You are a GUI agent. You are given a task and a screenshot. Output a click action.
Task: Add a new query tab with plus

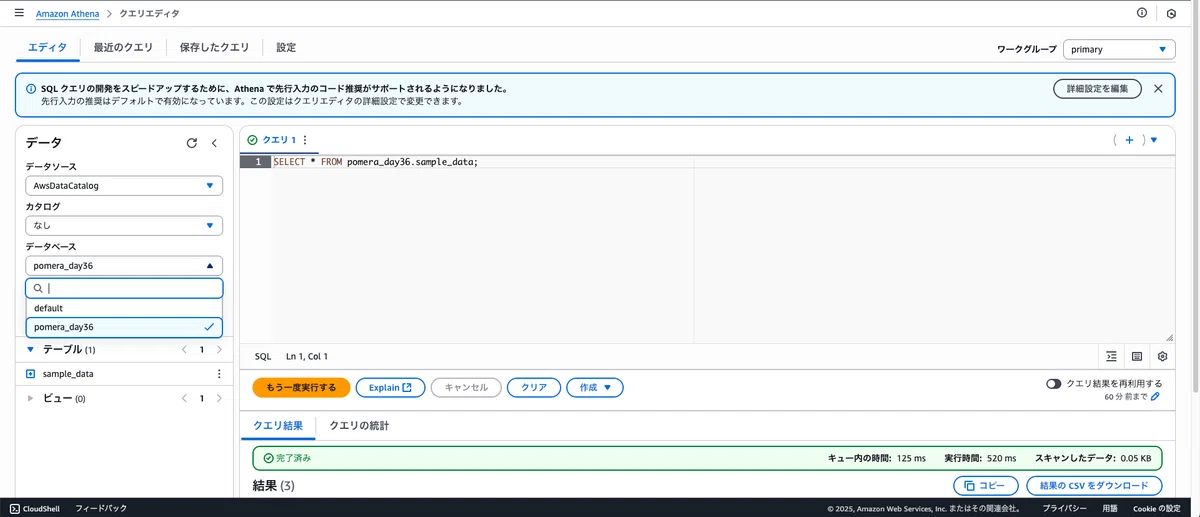(1129, 140)
